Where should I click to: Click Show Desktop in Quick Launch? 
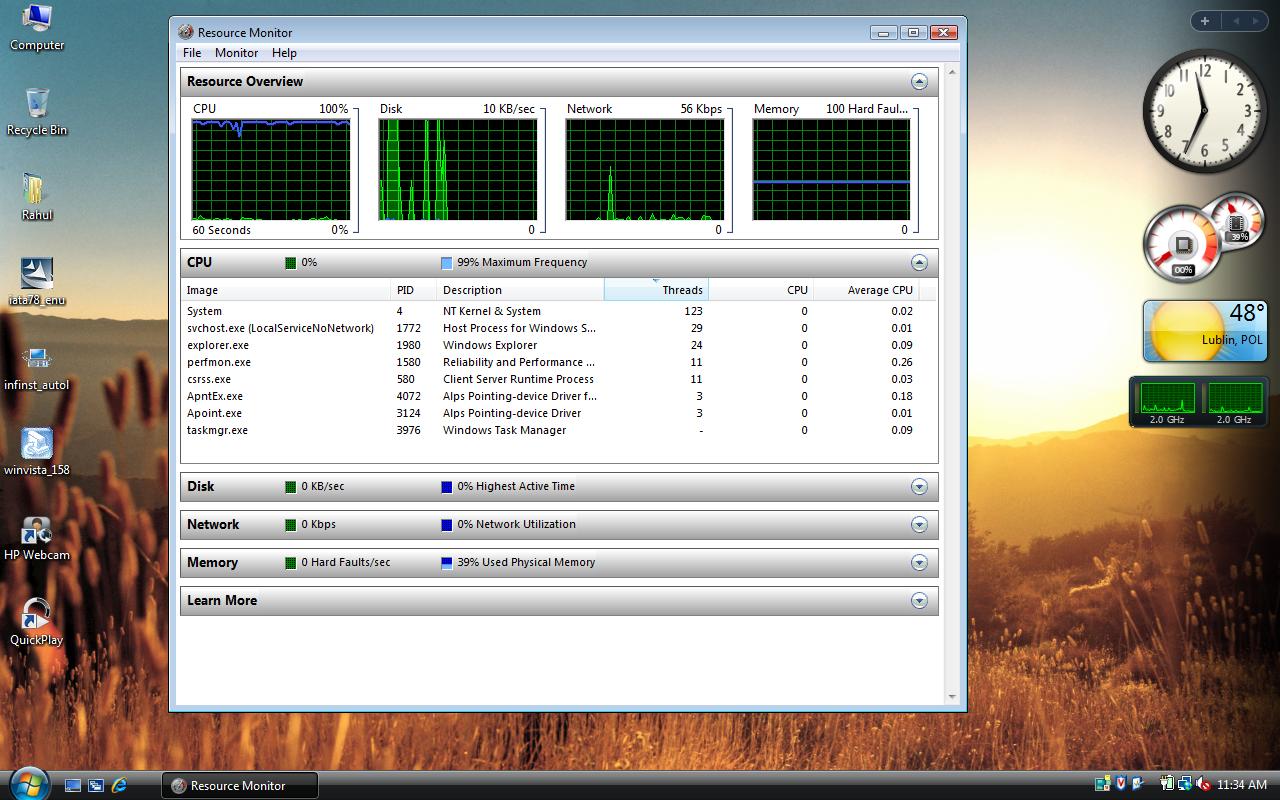pos(73,786)
